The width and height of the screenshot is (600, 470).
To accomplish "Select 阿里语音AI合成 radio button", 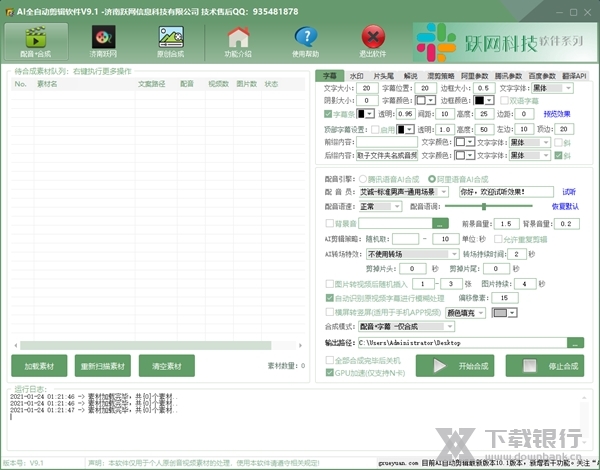I will coord(432,179).
